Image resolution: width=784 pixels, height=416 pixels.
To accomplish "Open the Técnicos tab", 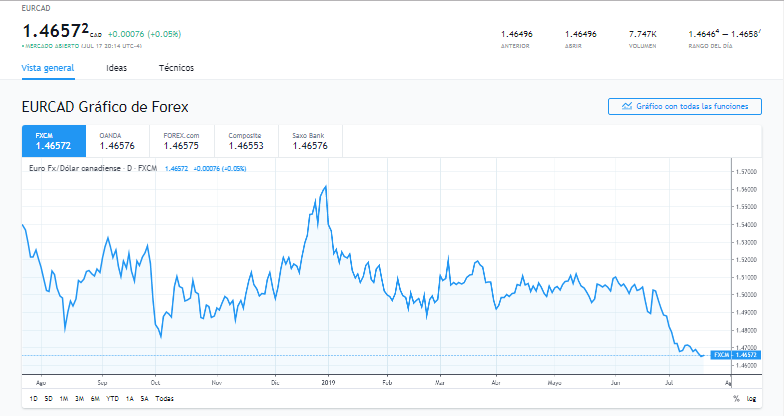I will (176, 68).
